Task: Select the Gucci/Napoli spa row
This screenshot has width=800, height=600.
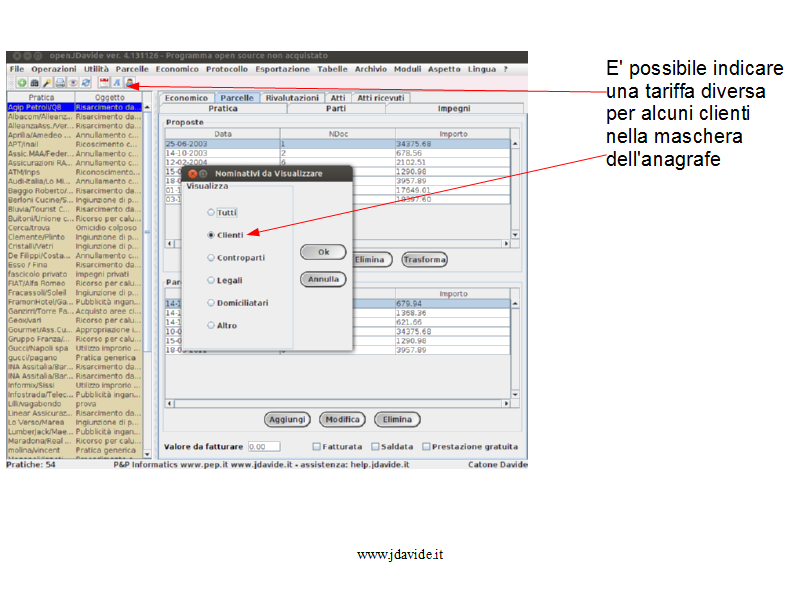Action: click(x=74, y=348)
